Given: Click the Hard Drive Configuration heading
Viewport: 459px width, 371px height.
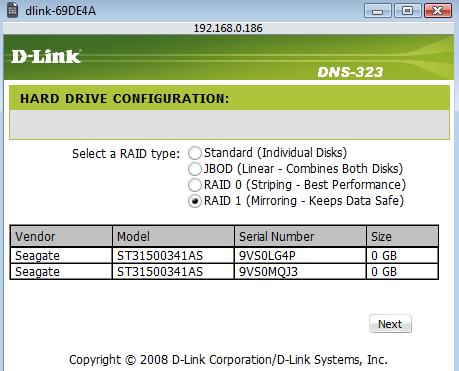Looking at the screenshot, I should coord(125,99).
